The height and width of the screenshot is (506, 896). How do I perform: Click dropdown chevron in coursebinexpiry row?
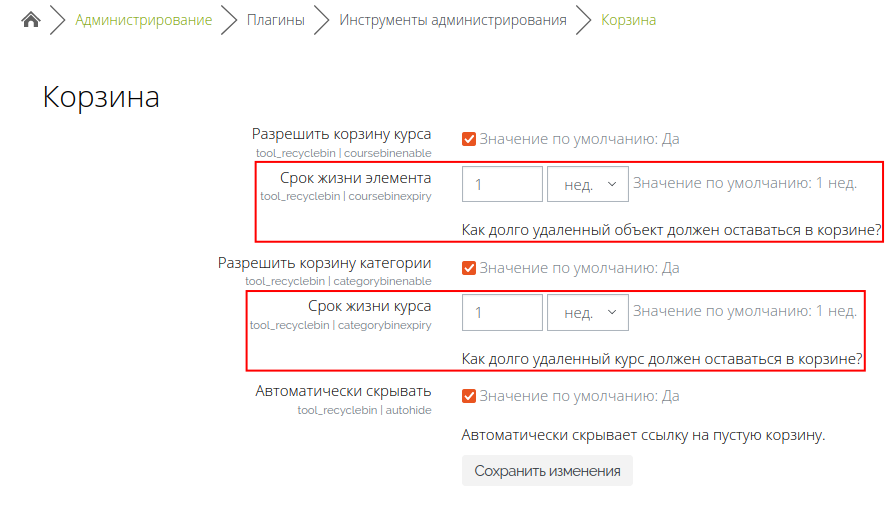pyautogui.click(x=612, y=184)
